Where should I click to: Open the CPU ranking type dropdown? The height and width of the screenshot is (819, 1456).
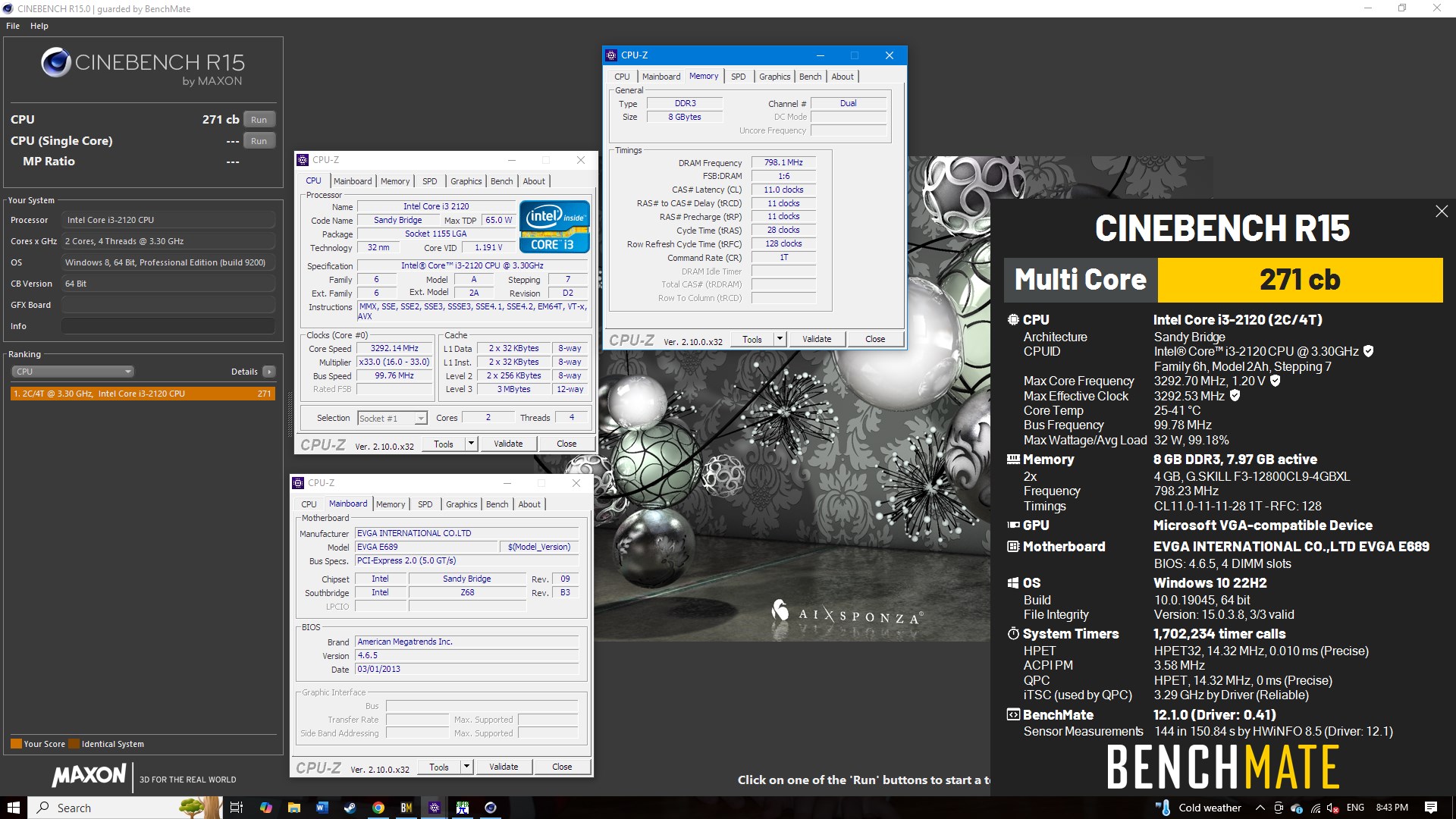pyautogui.click(x=73, y=372)
